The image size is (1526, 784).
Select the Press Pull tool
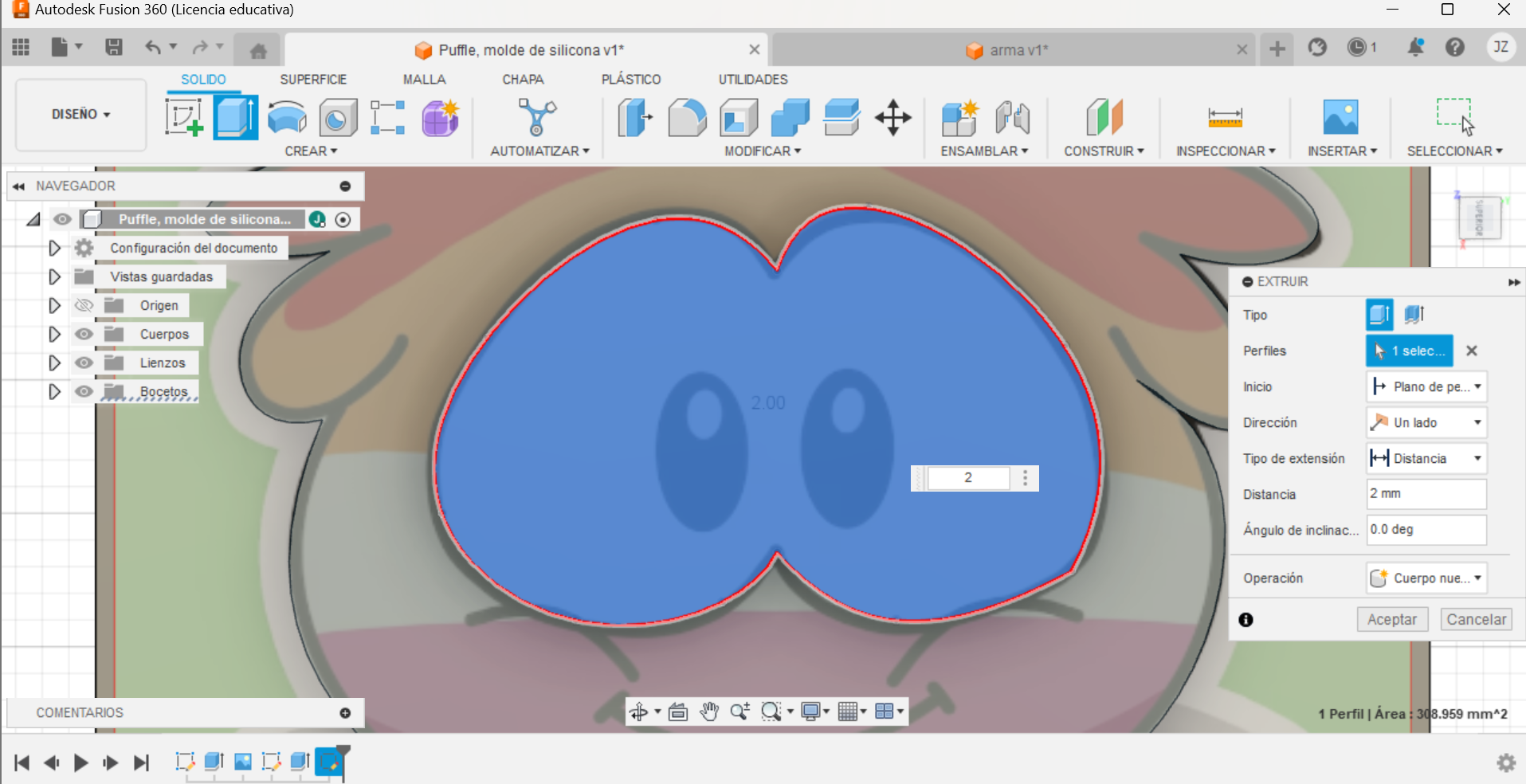[635, 117]
